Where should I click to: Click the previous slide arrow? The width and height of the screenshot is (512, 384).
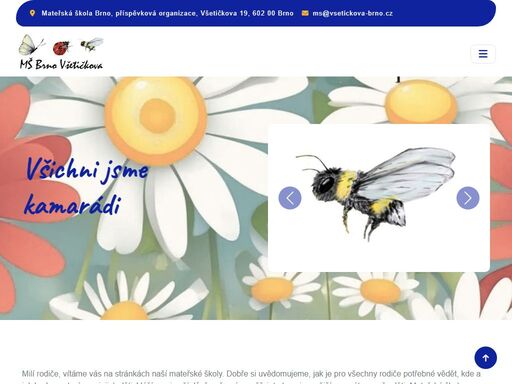tap(290, 198)
